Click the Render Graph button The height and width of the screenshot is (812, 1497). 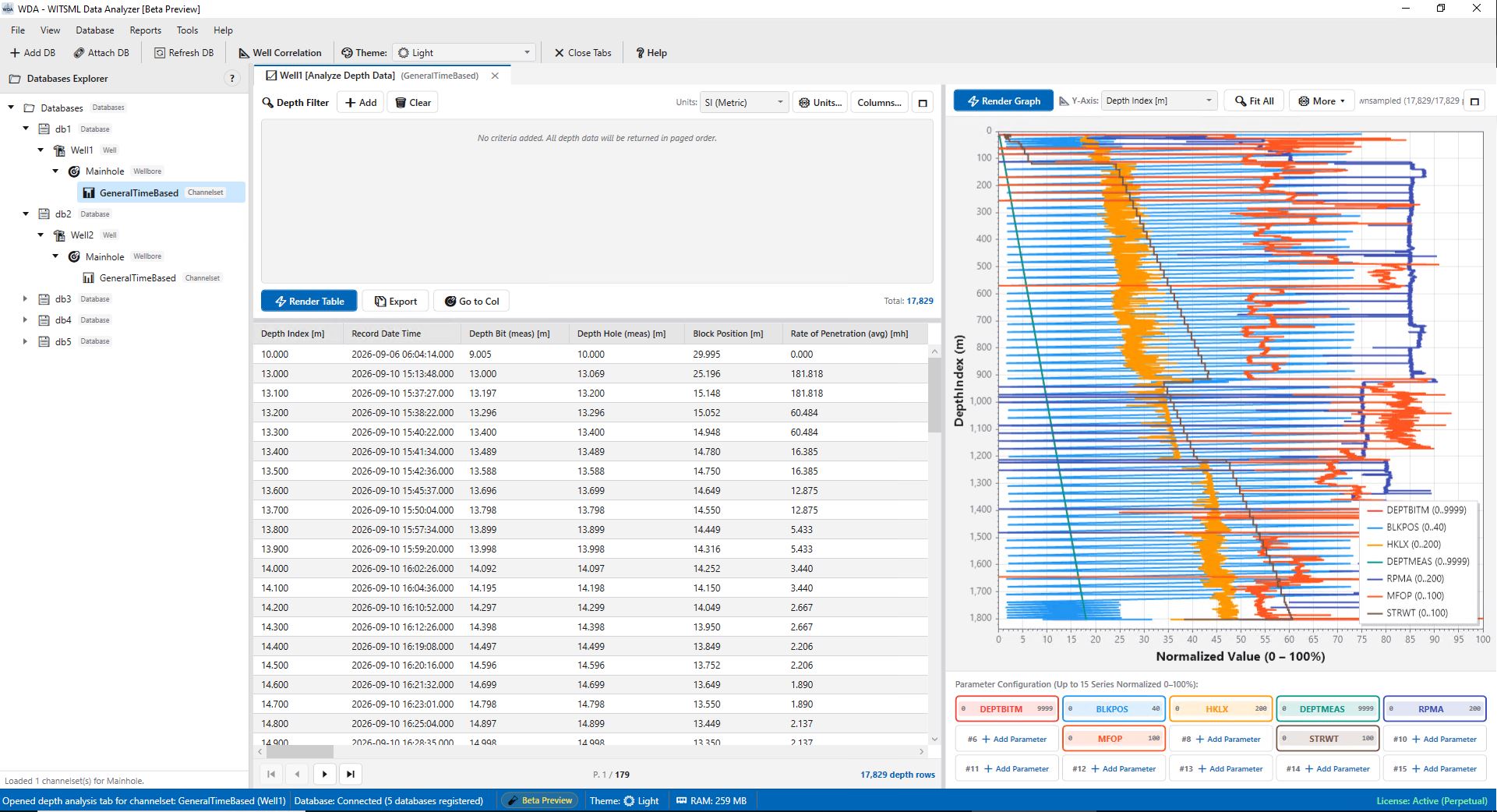click(1004, 101)
